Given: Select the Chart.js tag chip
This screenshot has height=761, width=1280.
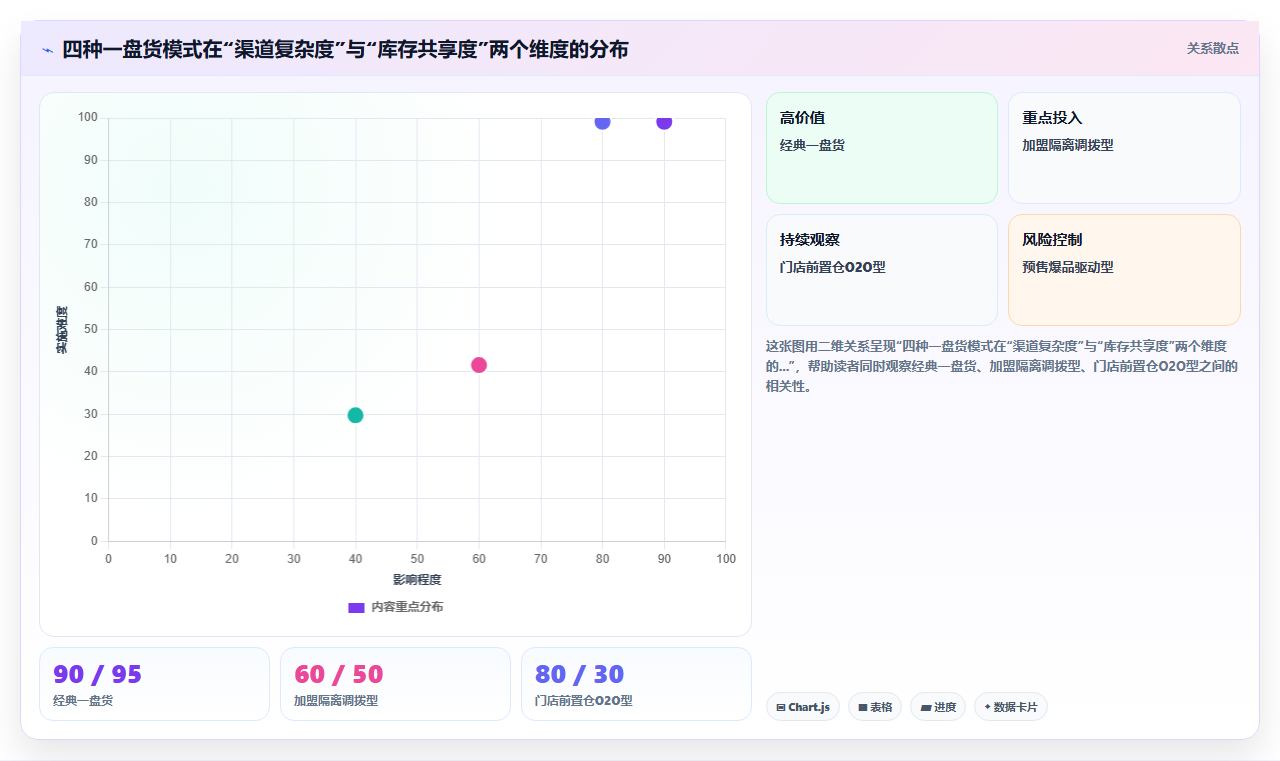Looking at the screenshot, I should (x=803, y=707).
